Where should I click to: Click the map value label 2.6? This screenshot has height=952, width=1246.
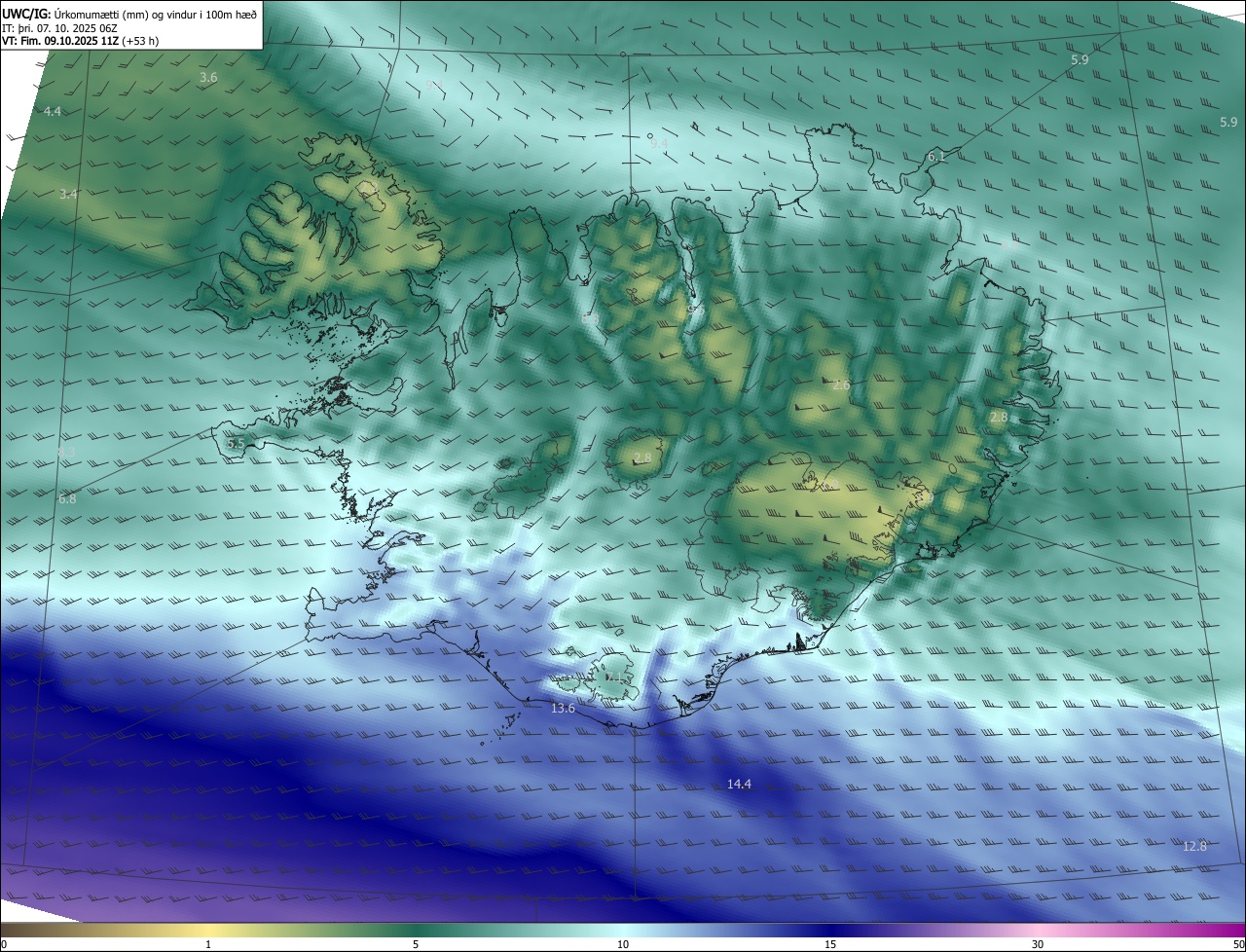click(841, 385)
